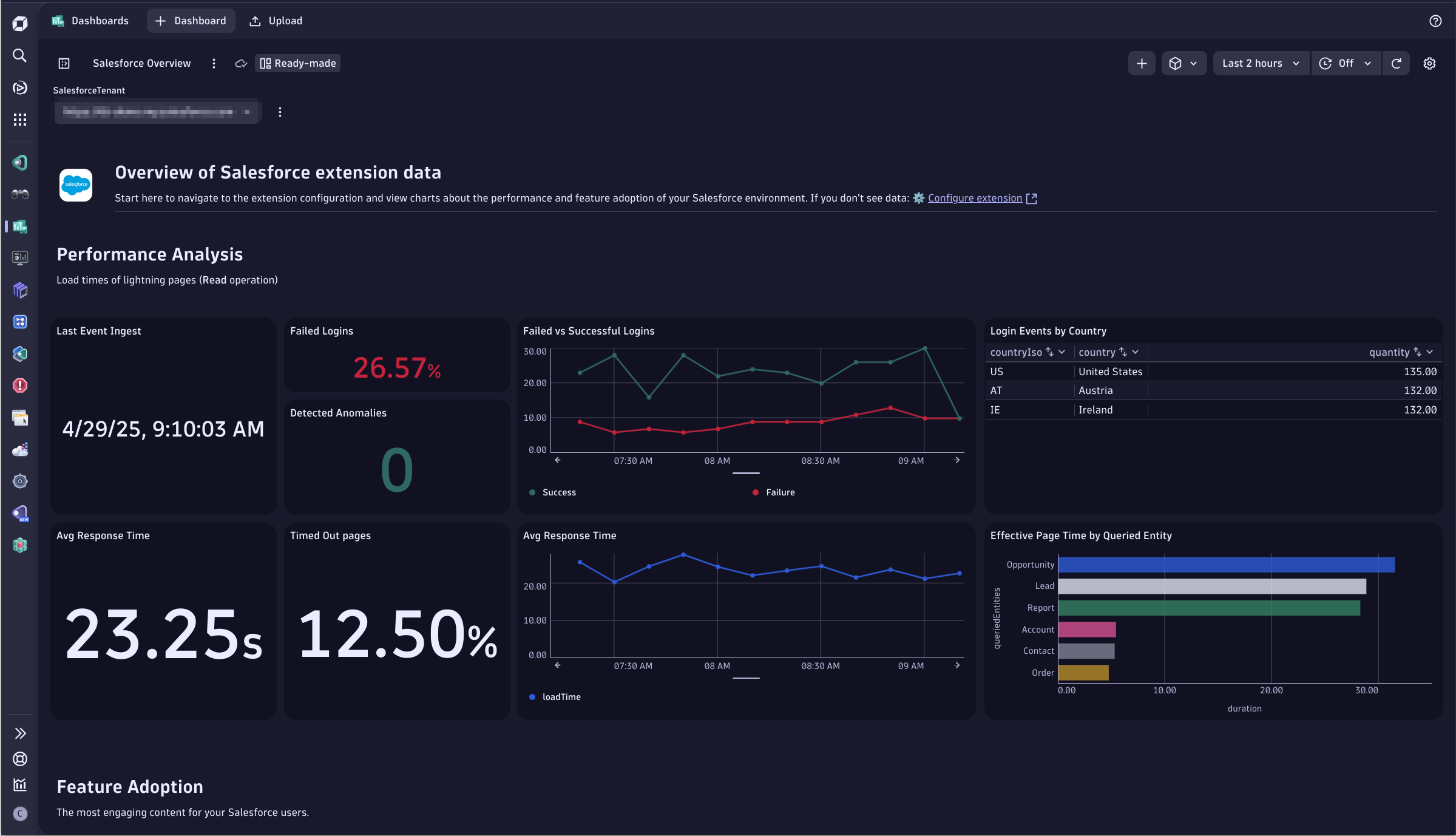The width and height of the screenshot is (1456, 836).
Task: Open Salesforce Overview more options menu
Action: (x=214, y=63)
